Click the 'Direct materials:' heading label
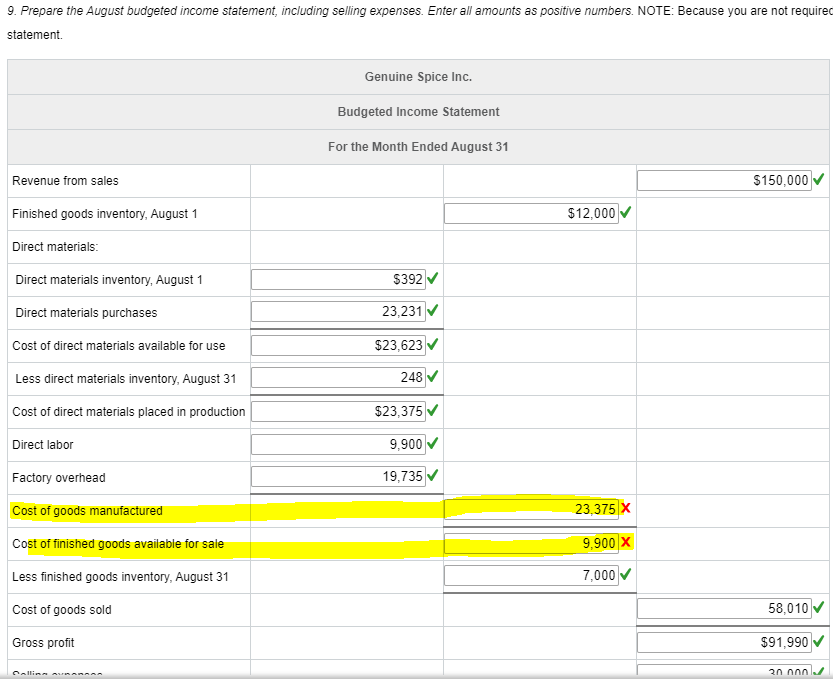Viewport: 833px width, 682px height. point(55,246)
